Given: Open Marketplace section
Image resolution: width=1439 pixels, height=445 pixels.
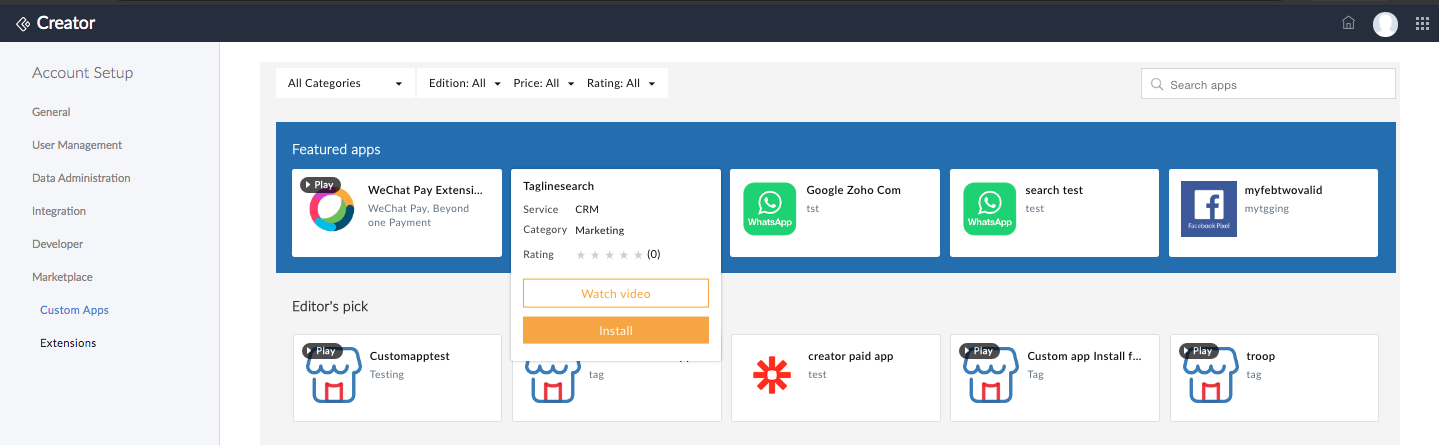Looking at the screenshot, I should tap(62, 277).
